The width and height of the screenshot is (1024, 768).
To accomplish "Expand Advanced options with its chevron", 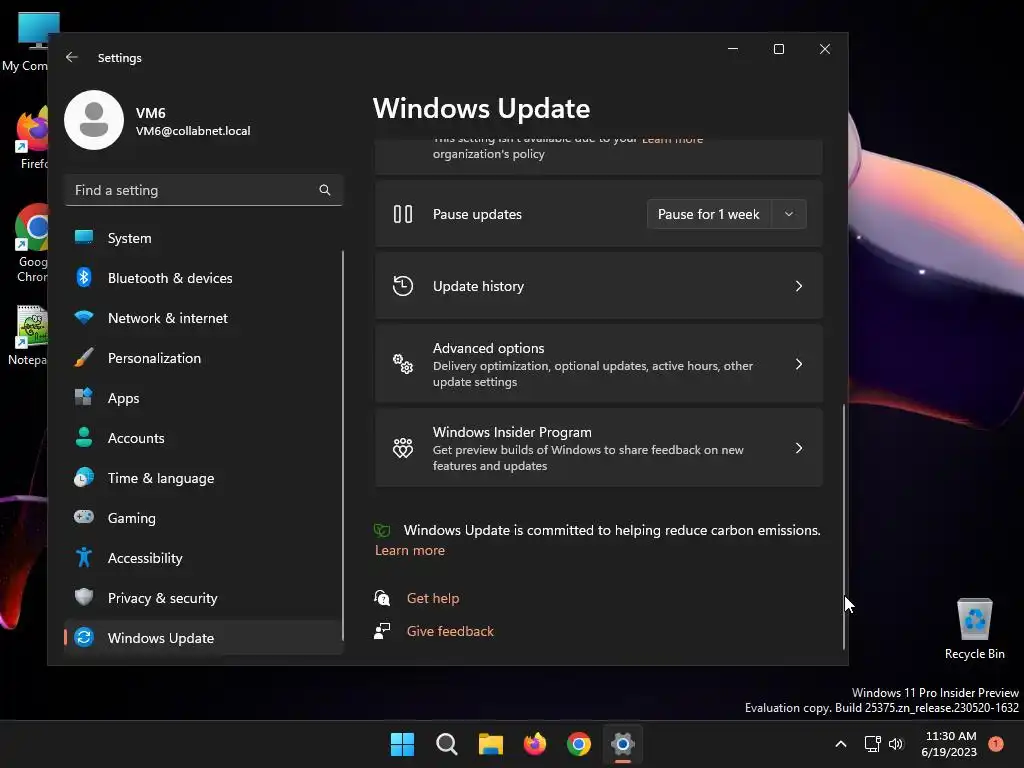I will [x=799, y=364].
